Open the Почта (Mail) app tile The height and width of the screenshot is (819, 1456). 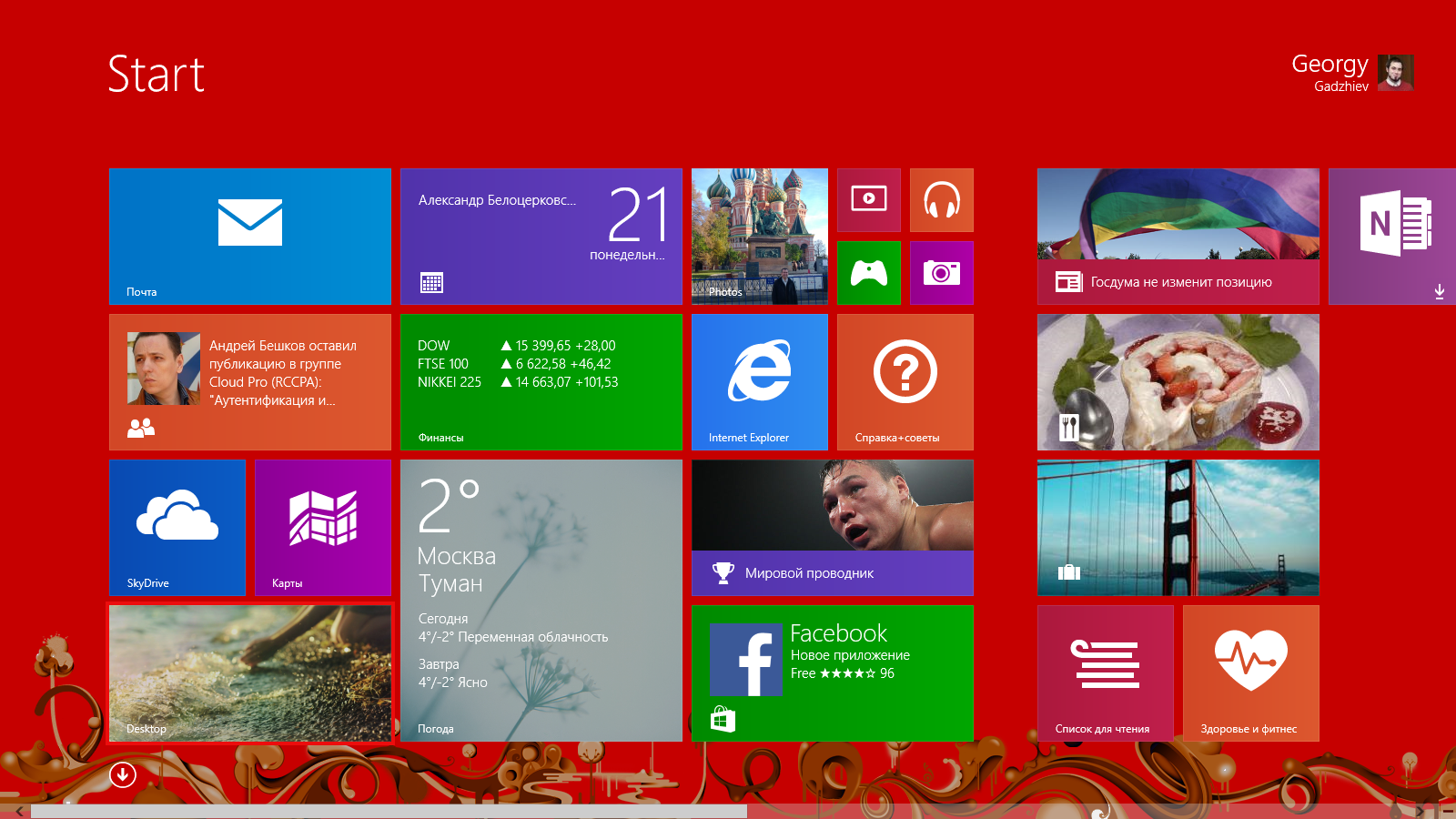click(249, 237)
